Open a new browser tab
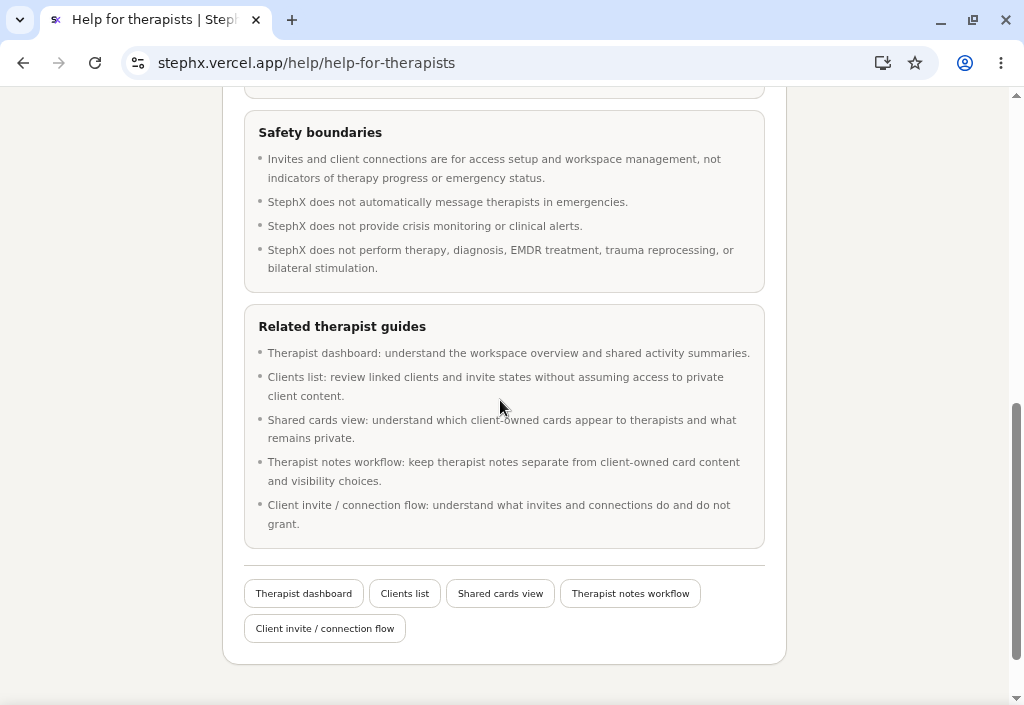Screen dimensions: 1024x705 [292, 20]
